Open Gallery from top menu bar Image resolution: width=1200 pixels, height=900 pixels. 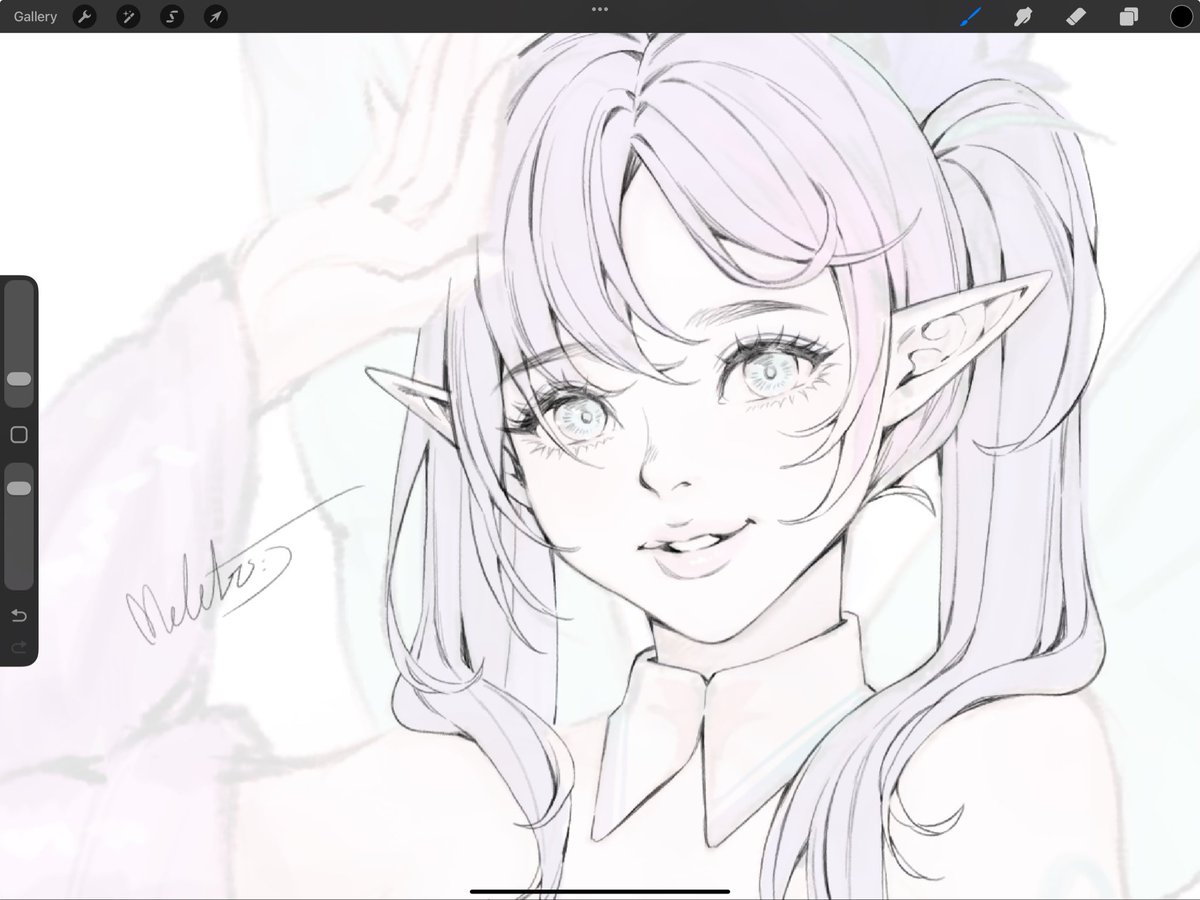click(x=35, y=16)
